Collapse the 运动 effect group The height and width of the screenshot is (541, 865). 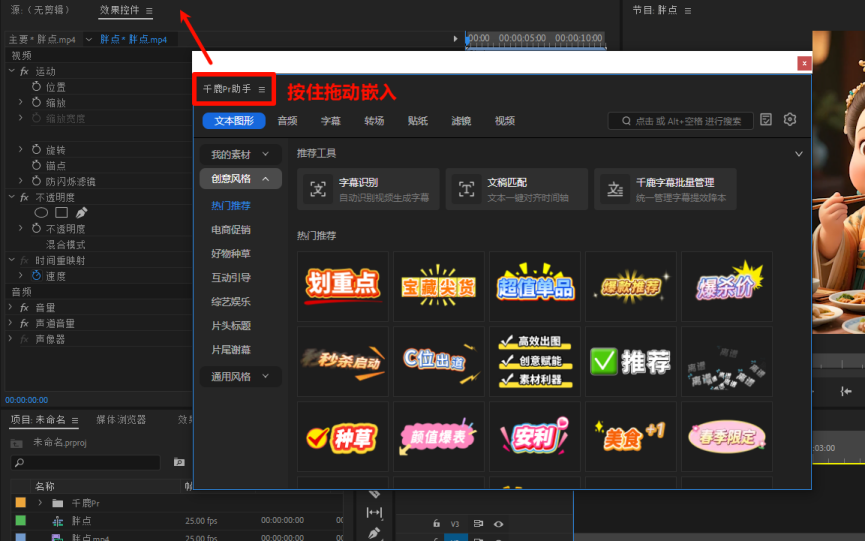[x=12, y=71]
